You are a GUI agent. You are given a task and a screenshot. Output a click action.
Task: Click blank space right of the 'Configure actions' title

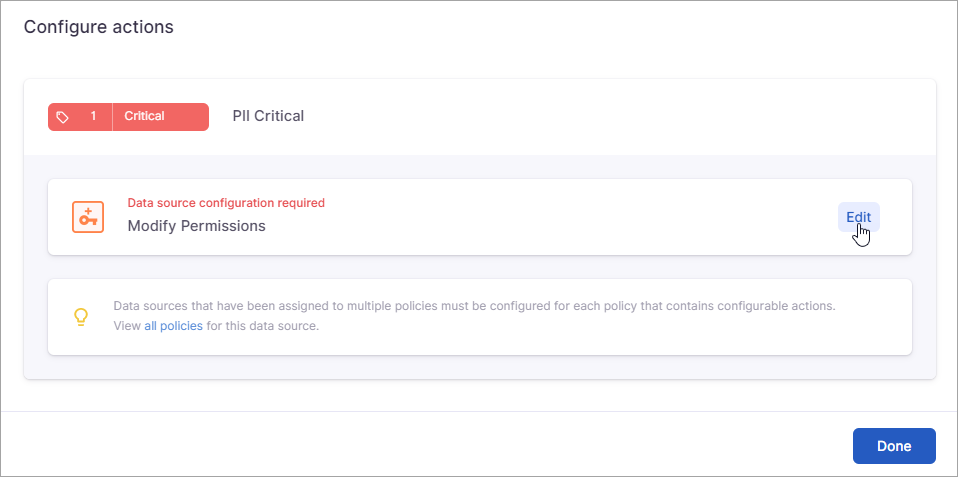550,27
